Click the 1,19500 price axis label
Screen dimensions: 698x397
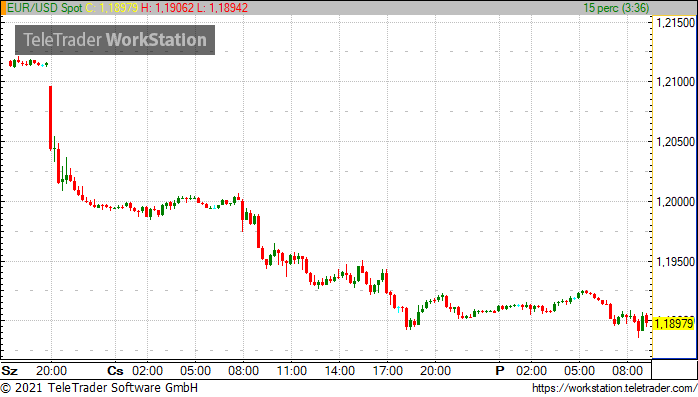click(x=675, y=262)
